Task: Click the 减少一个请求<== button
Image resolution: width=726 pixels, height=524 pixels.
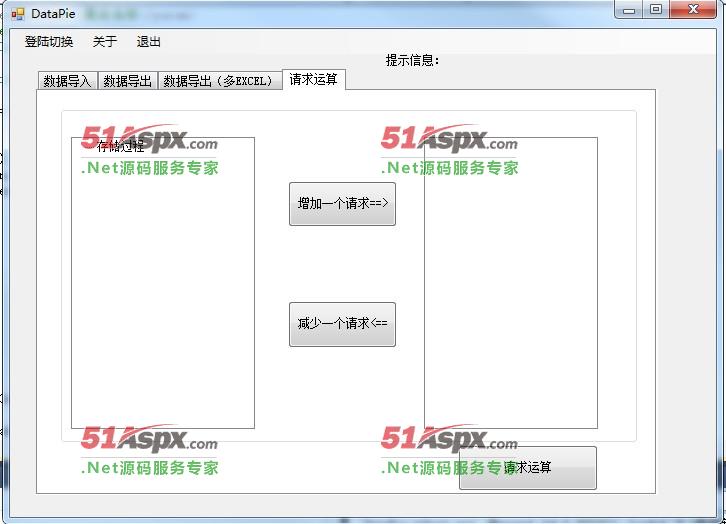Action: (x=342, y=324)
